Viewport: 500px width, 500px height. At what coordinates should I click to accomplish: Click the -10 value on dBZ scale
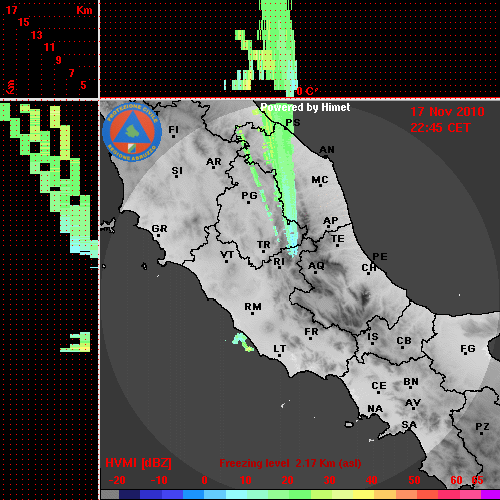pos(159,480)
